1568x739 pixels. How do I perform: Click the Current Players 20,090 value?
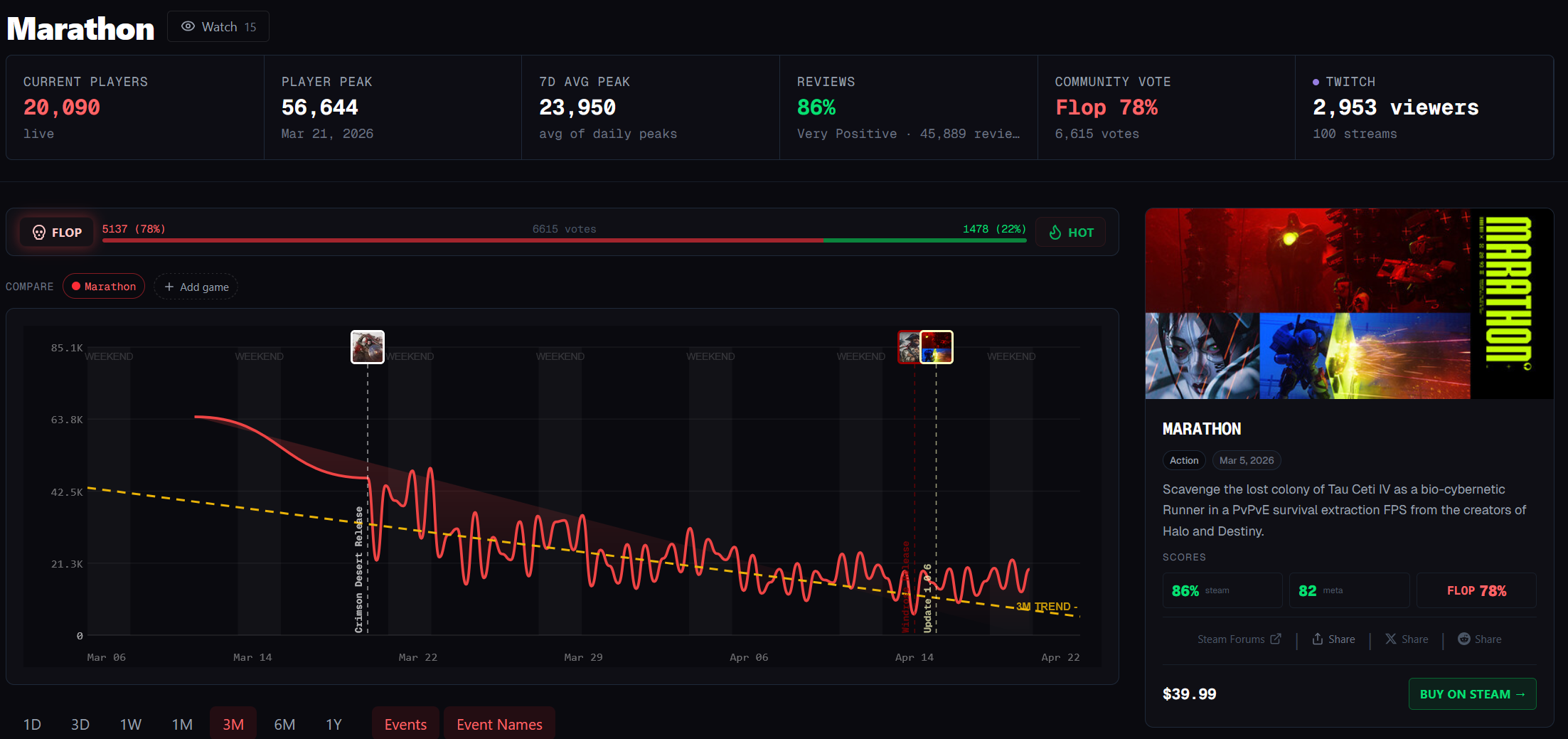coord(62,107)
